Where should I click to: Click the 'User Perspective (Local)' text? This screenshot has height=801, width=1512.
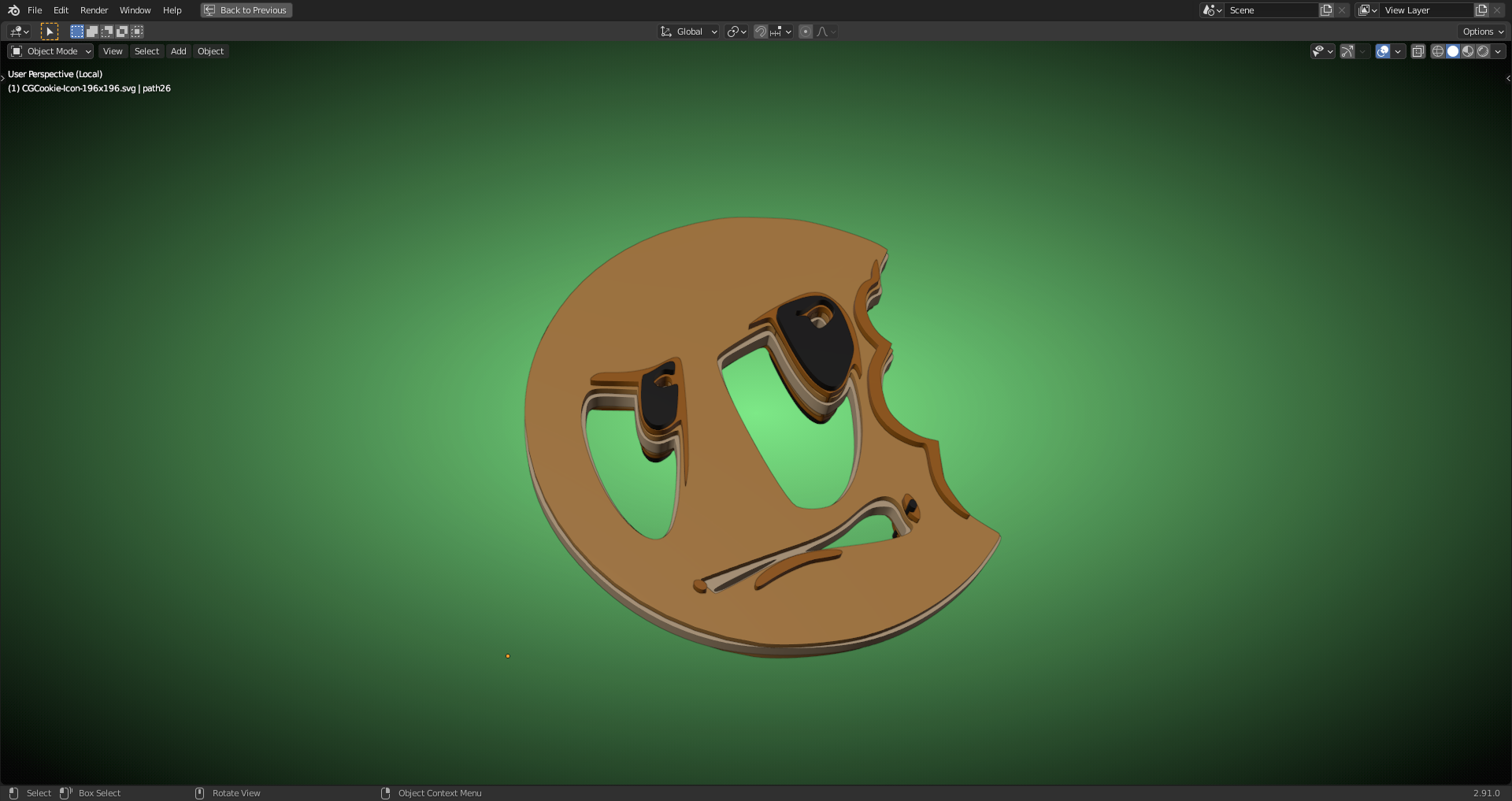tap(55, 74)
